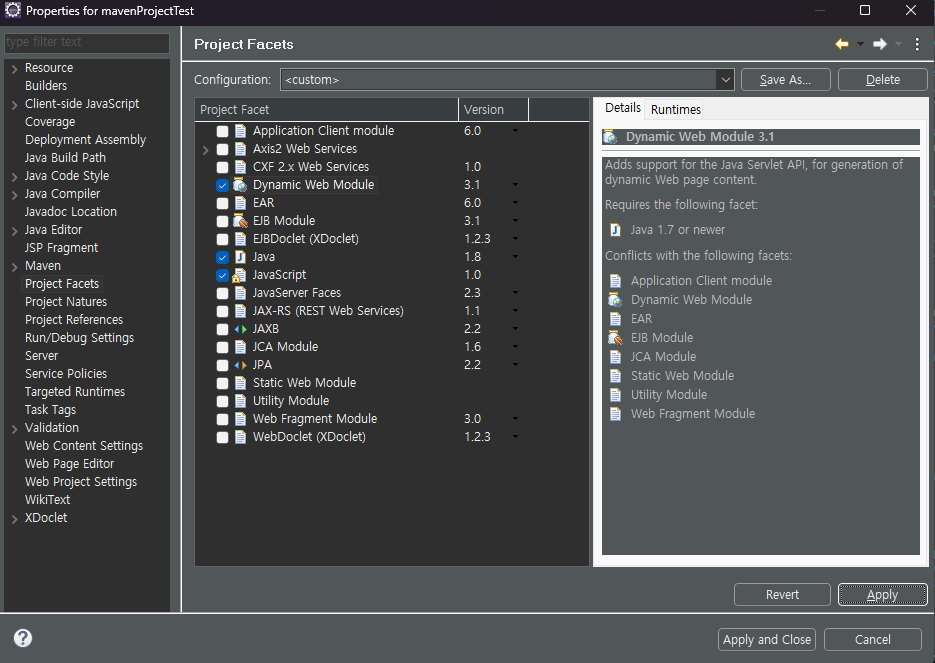Click the Apply button
935x663 pixels.
click(x=883, y=594)
